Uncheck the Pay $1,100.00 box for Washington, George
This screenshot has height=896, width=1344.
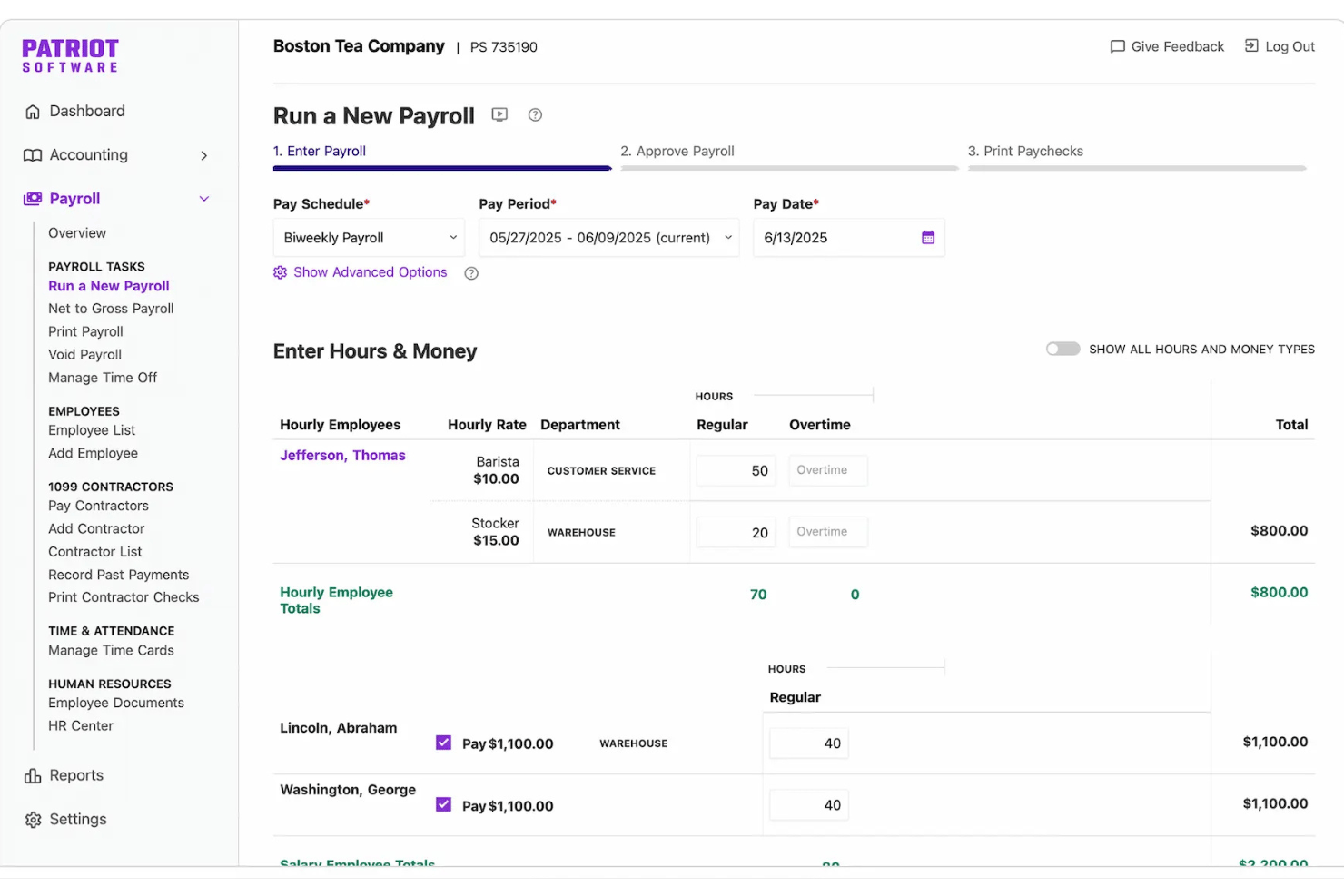click(x=443, y=804)
